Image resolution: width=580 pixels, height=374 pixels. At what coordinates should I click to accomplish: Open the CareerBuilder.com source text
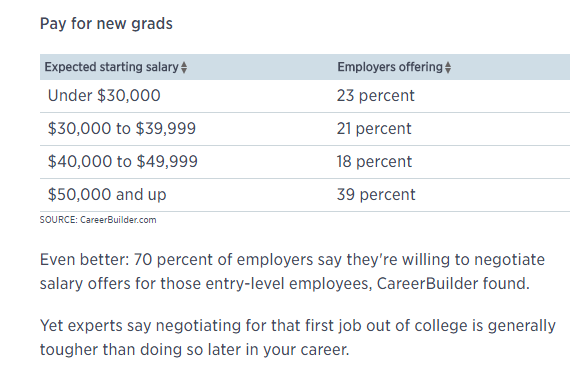[x=118, y=220]
